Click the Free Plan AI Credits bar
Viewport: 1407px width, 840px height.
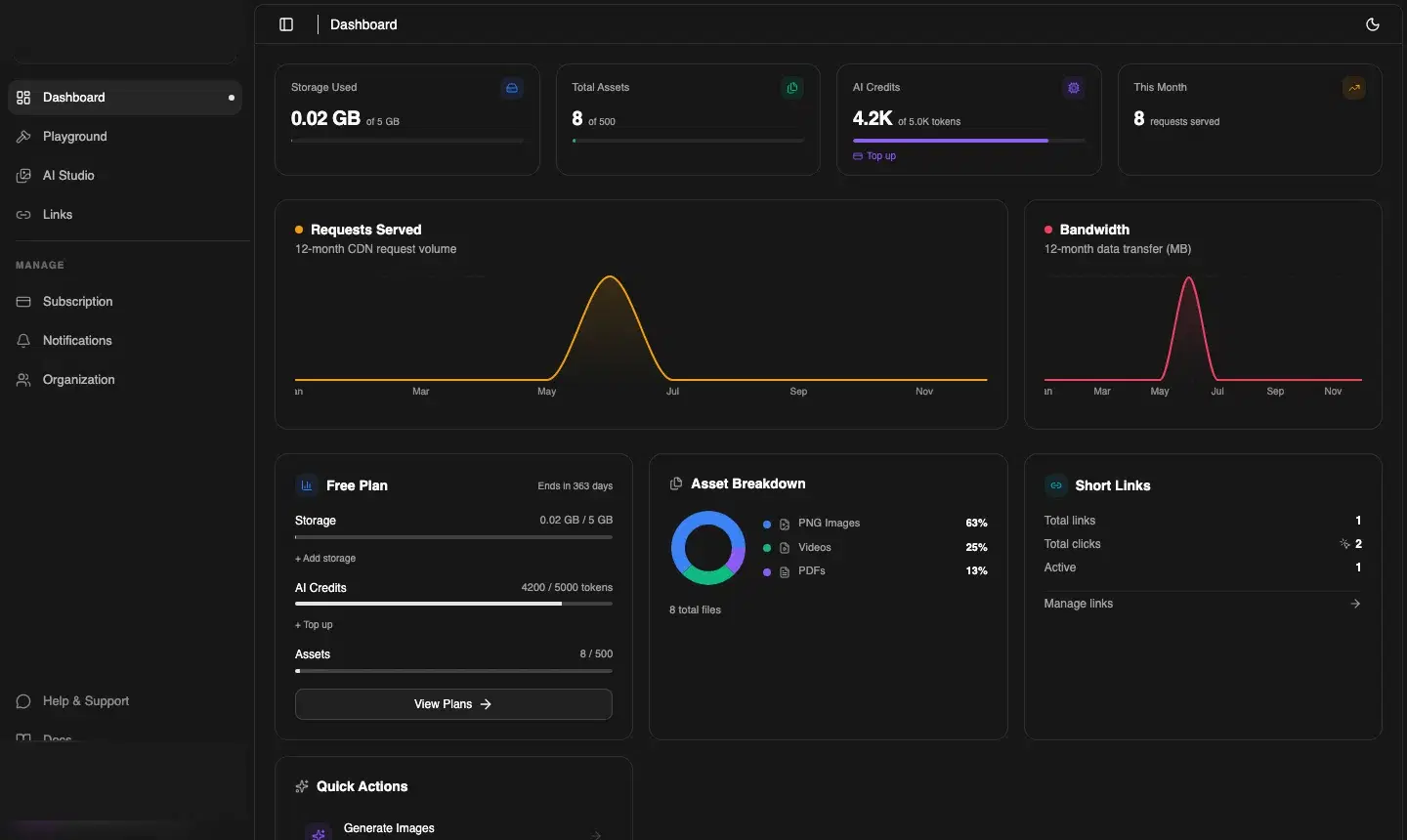453,604
